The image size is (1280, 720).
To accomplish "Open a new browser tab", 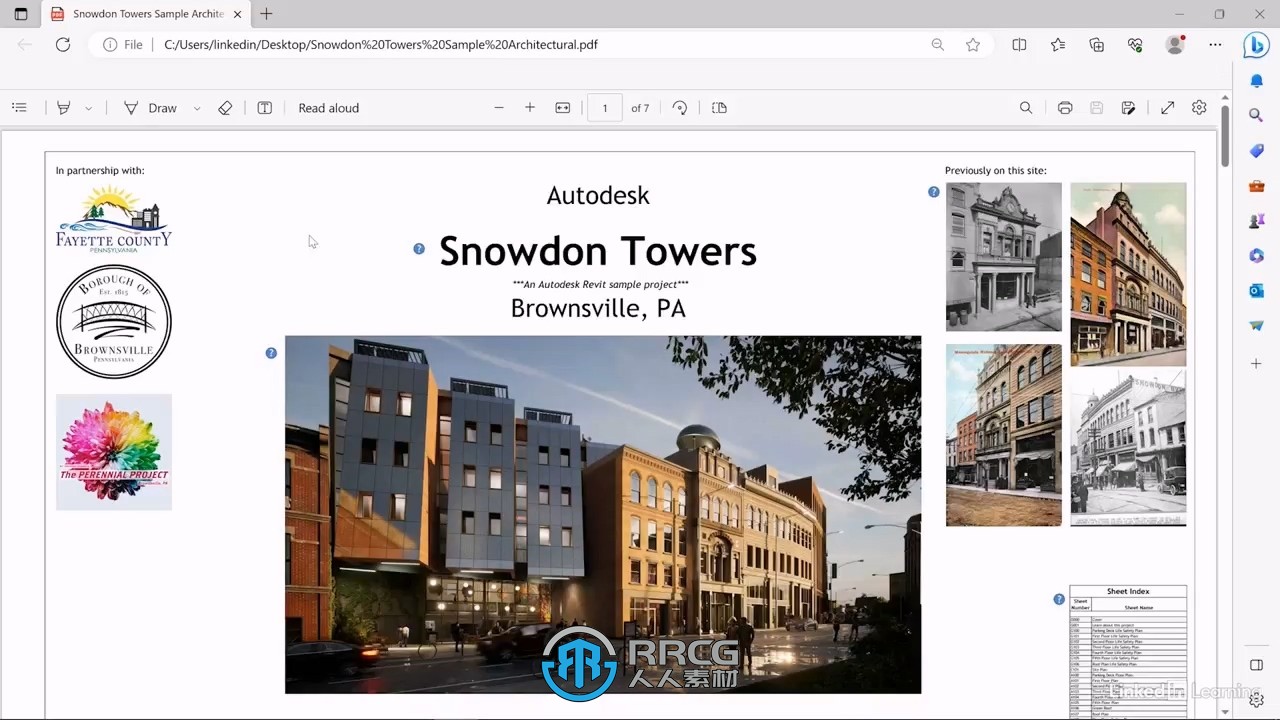I will tap(266, 14).
